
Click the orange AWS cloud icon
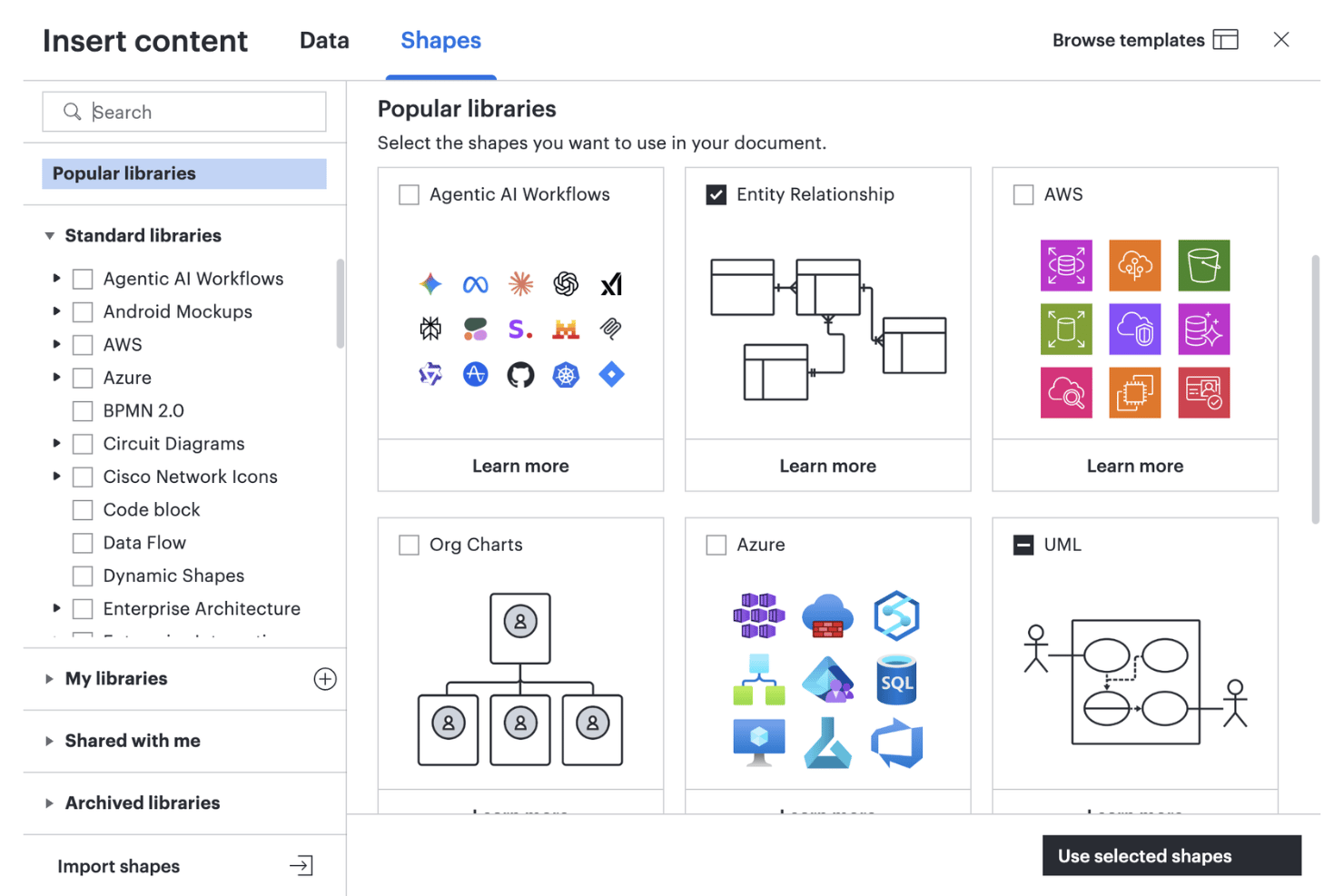click(x=1134, y=265)
